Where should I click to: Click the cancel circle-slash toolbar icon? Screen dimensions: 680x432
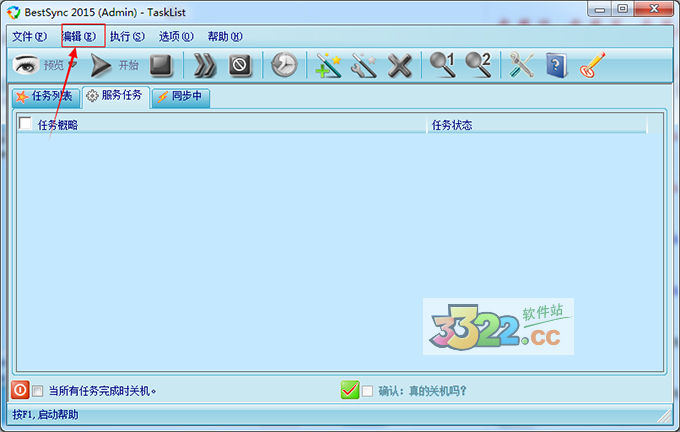point(240,65)
